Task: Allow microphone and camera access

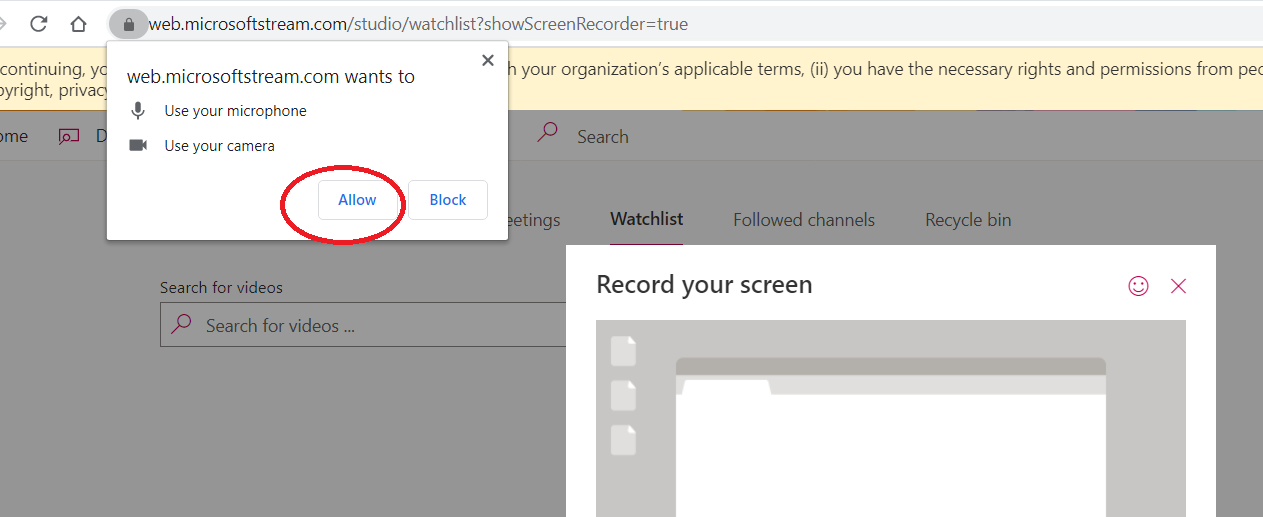Action: (x=357, y=200)
